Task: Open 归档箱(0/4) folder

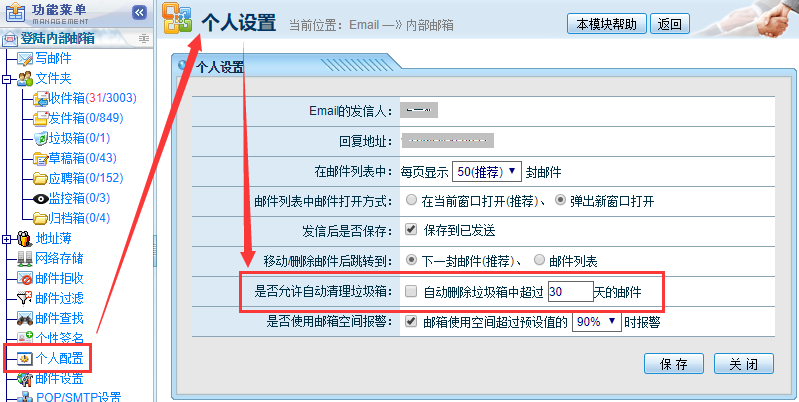Action: point(79,218)
